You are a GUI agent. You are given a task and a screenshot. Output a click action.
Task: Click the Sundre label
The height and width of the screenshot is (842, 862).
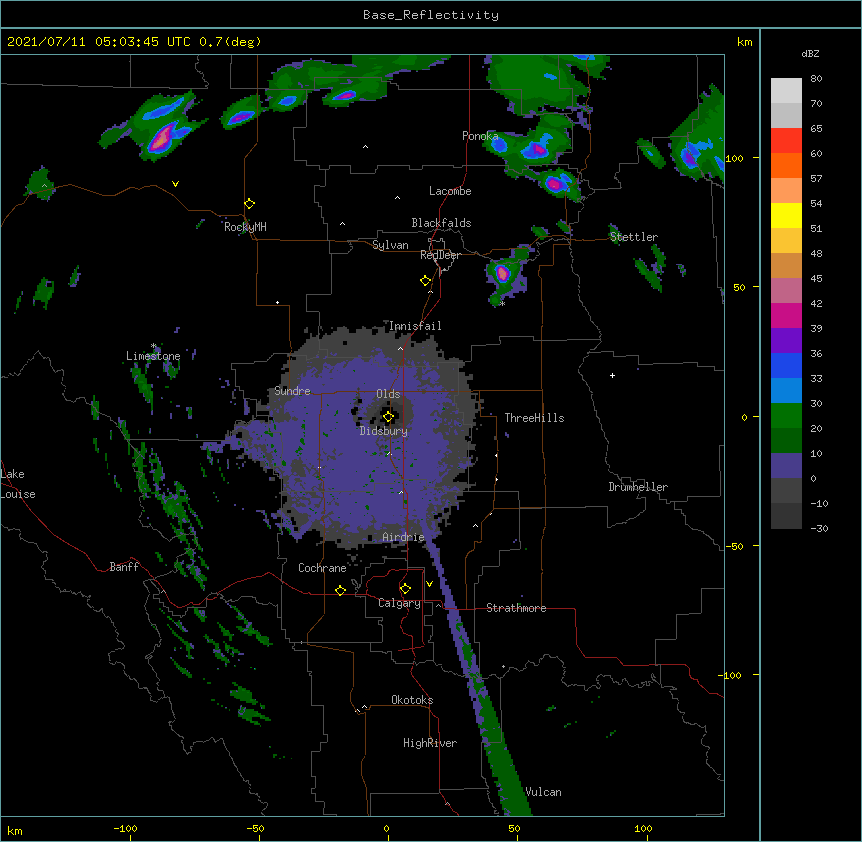[292, 391]
